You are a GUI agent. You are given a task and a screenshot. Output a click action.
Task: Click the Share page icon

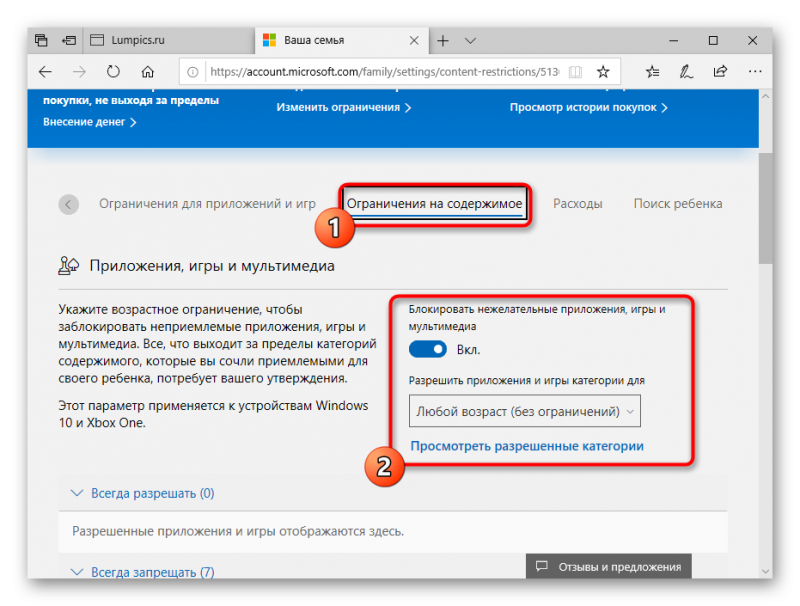[x=720, y=71]
